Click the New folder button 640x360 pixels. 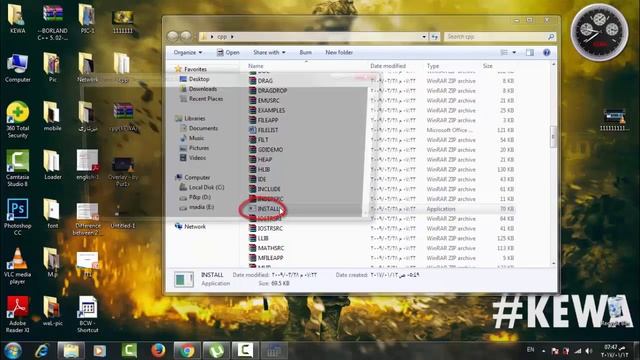coord(339,52)
